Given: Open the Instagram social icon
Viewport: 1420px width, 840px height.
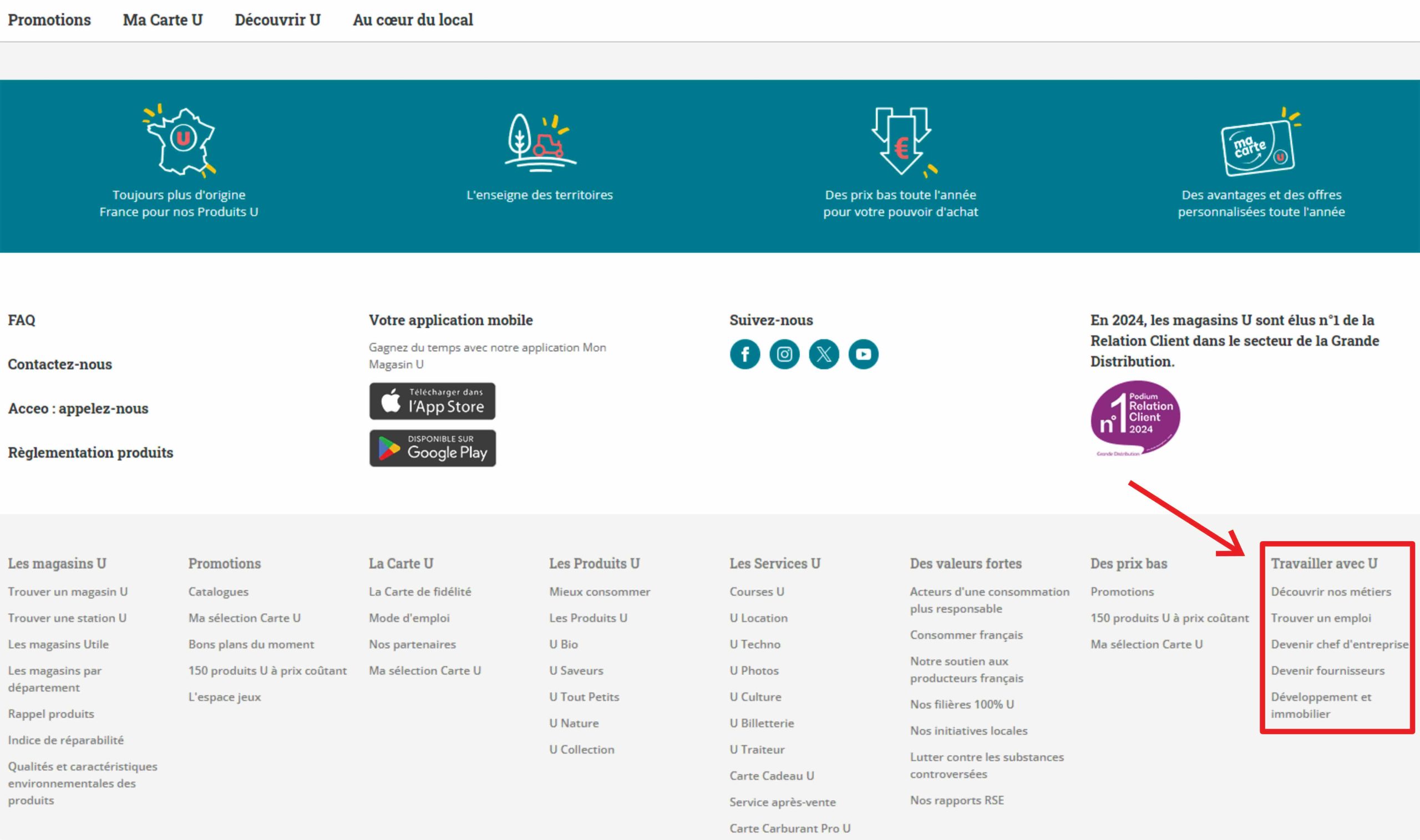Looking at the screenshot, I should [x=784, y=354].
